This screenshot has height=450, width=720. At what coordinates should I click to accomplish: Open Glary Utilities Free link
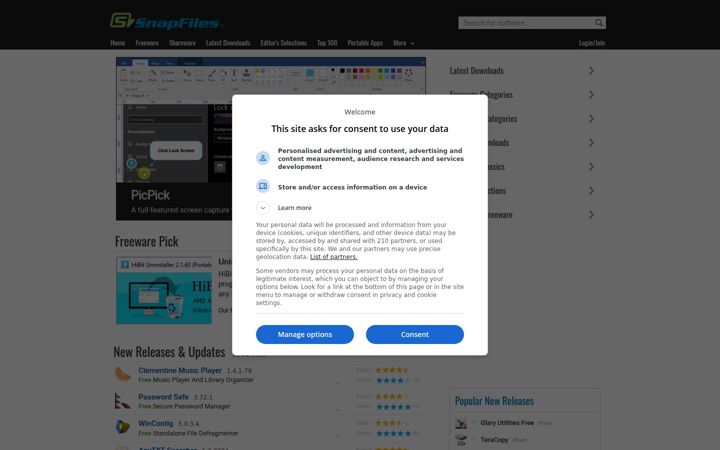(x=507, y=423)
